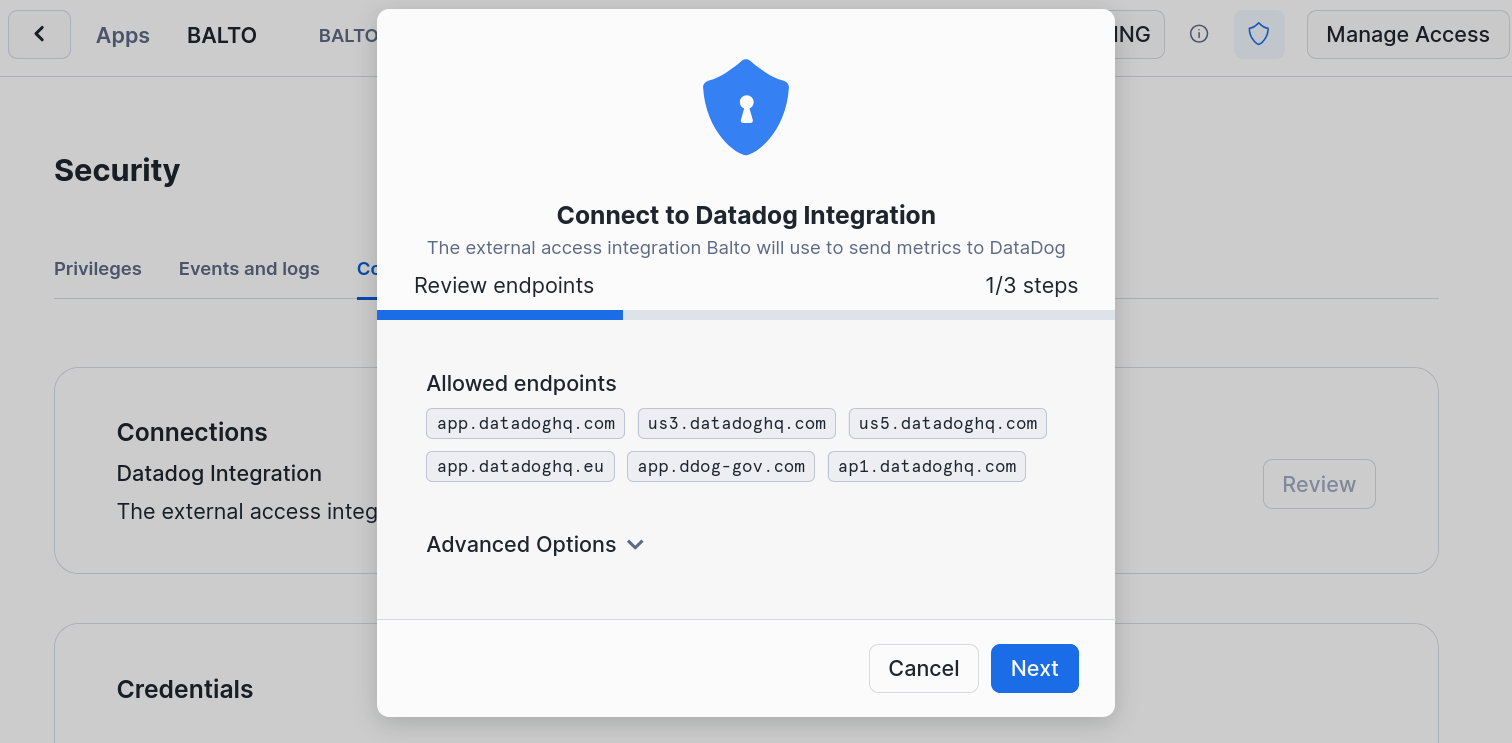Image resolution: width=1512 pixels, height=743 pixels.
Task: Switch to Events and logs tab
Action: [249, 269]
